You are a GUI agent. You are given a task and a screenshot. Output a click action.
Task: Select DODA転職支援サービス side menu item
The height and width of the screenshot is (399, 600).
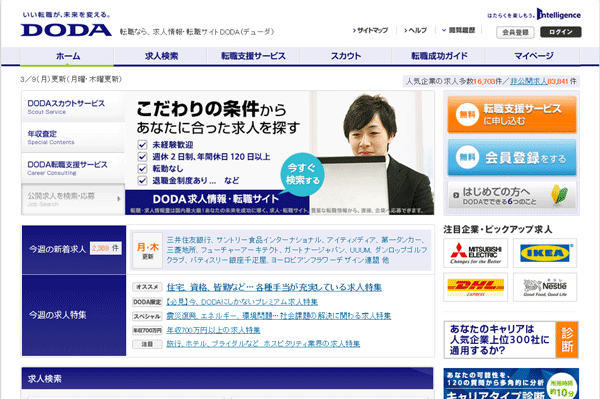(73, 168)
